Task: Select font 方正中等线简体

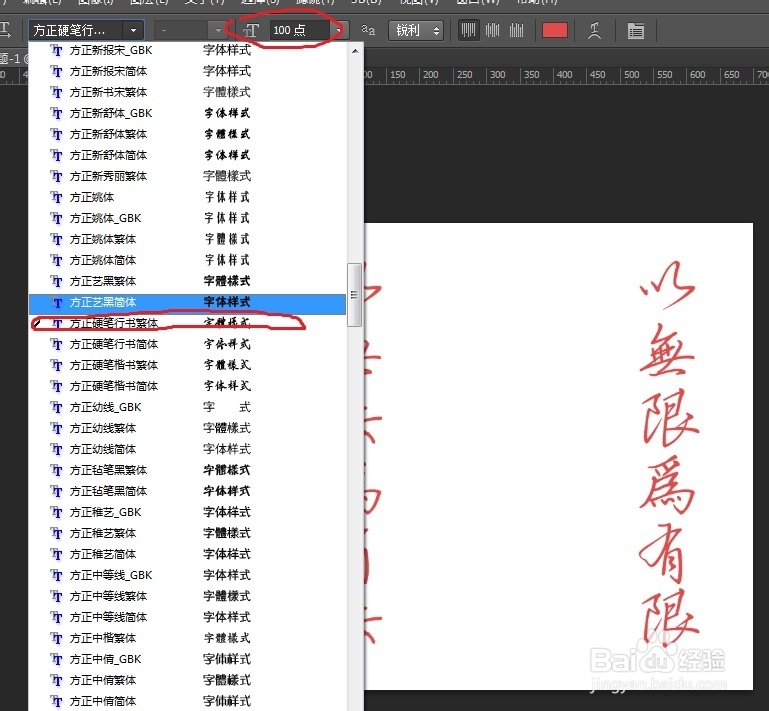Action: pyautogui.click(x=187, y=617)
